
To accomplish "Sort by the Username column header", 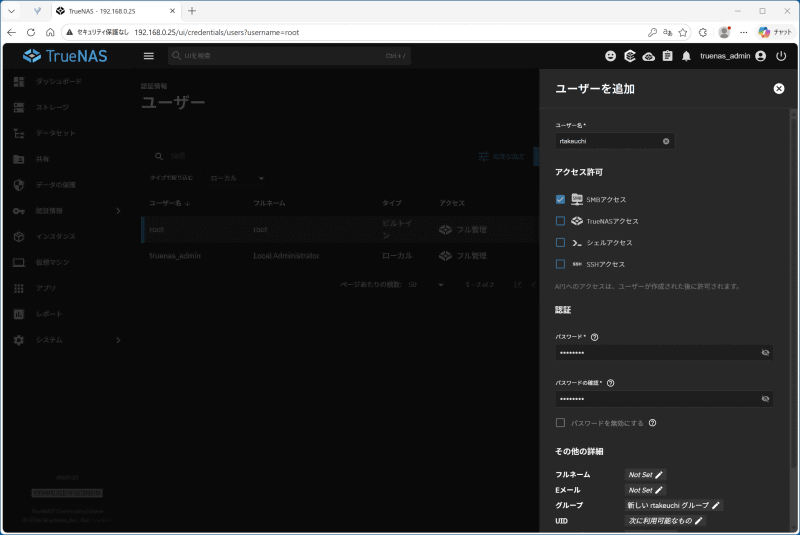I will [169, 203].
